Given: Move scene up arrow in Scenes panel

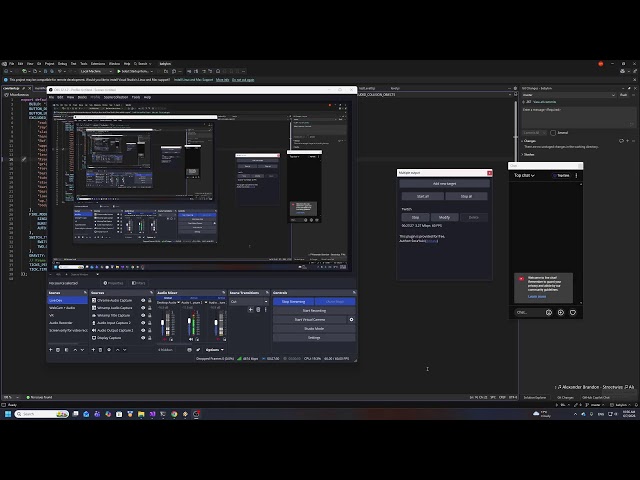Looking at the screenshot, I should (x=75, y=350).
